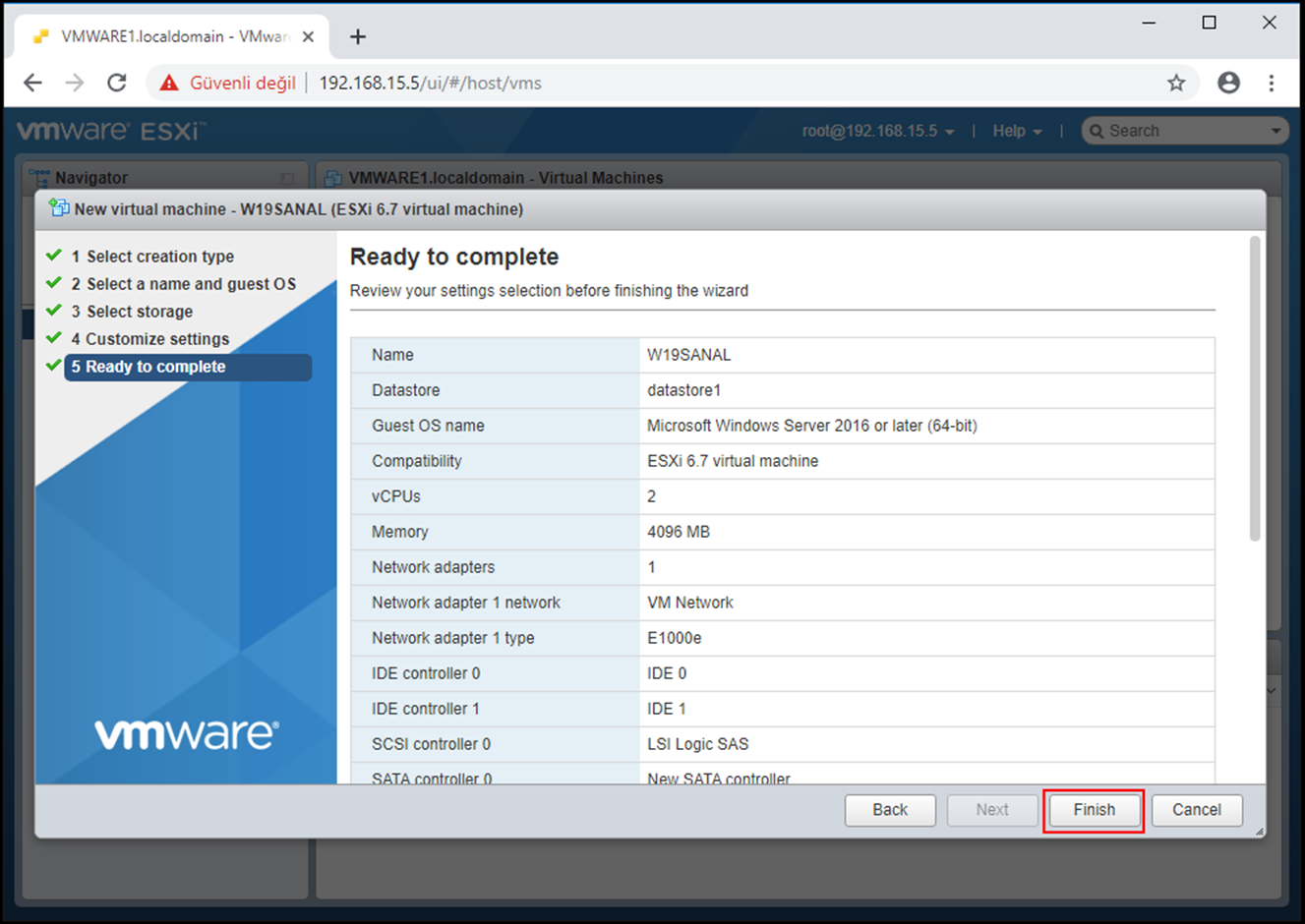Select step 5 Ready to complete
1305x924 pixels.
pos(188,367)
